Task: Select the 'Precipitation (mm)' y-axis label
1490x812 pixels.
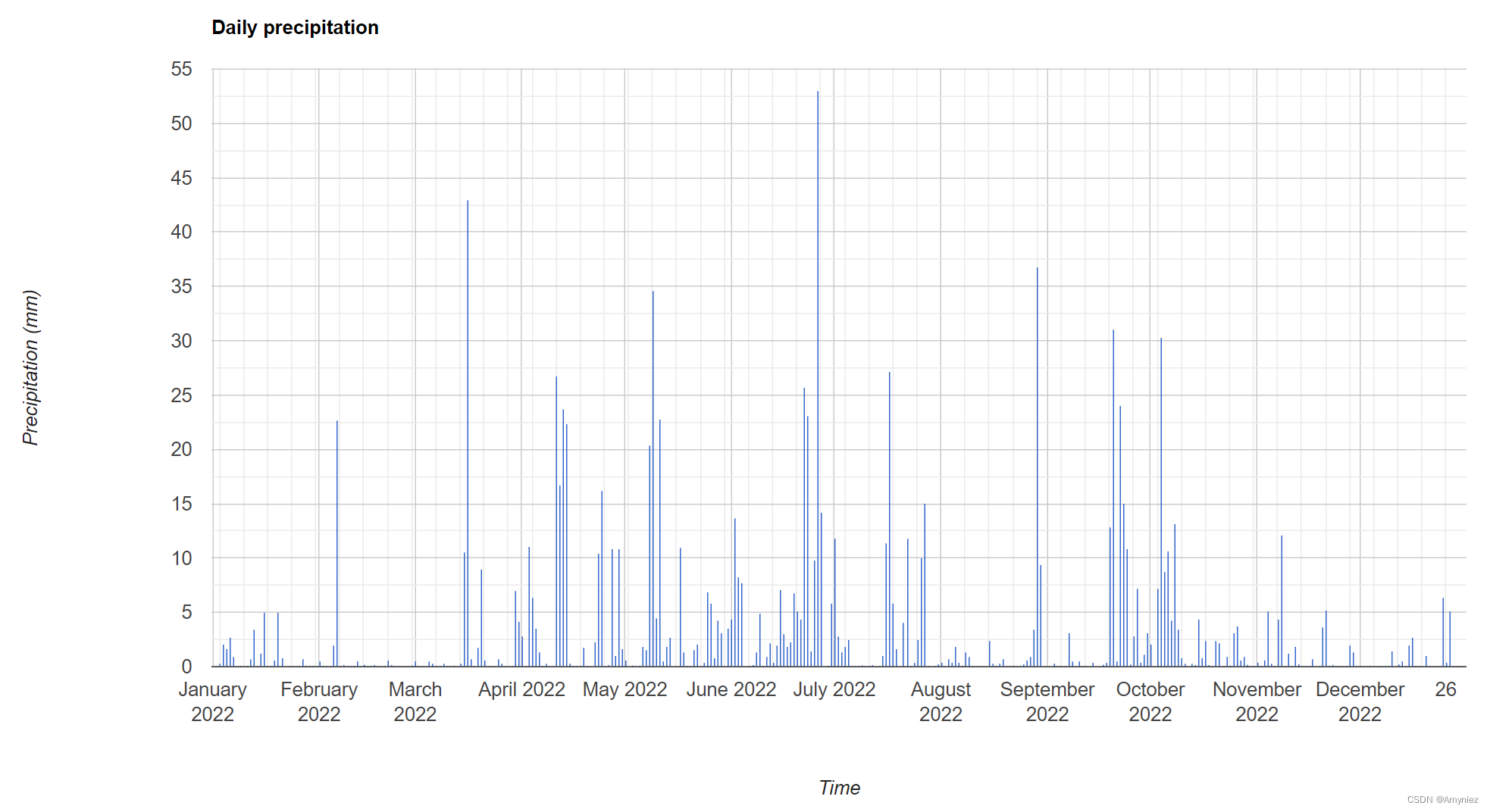Action: pos(30,367)
